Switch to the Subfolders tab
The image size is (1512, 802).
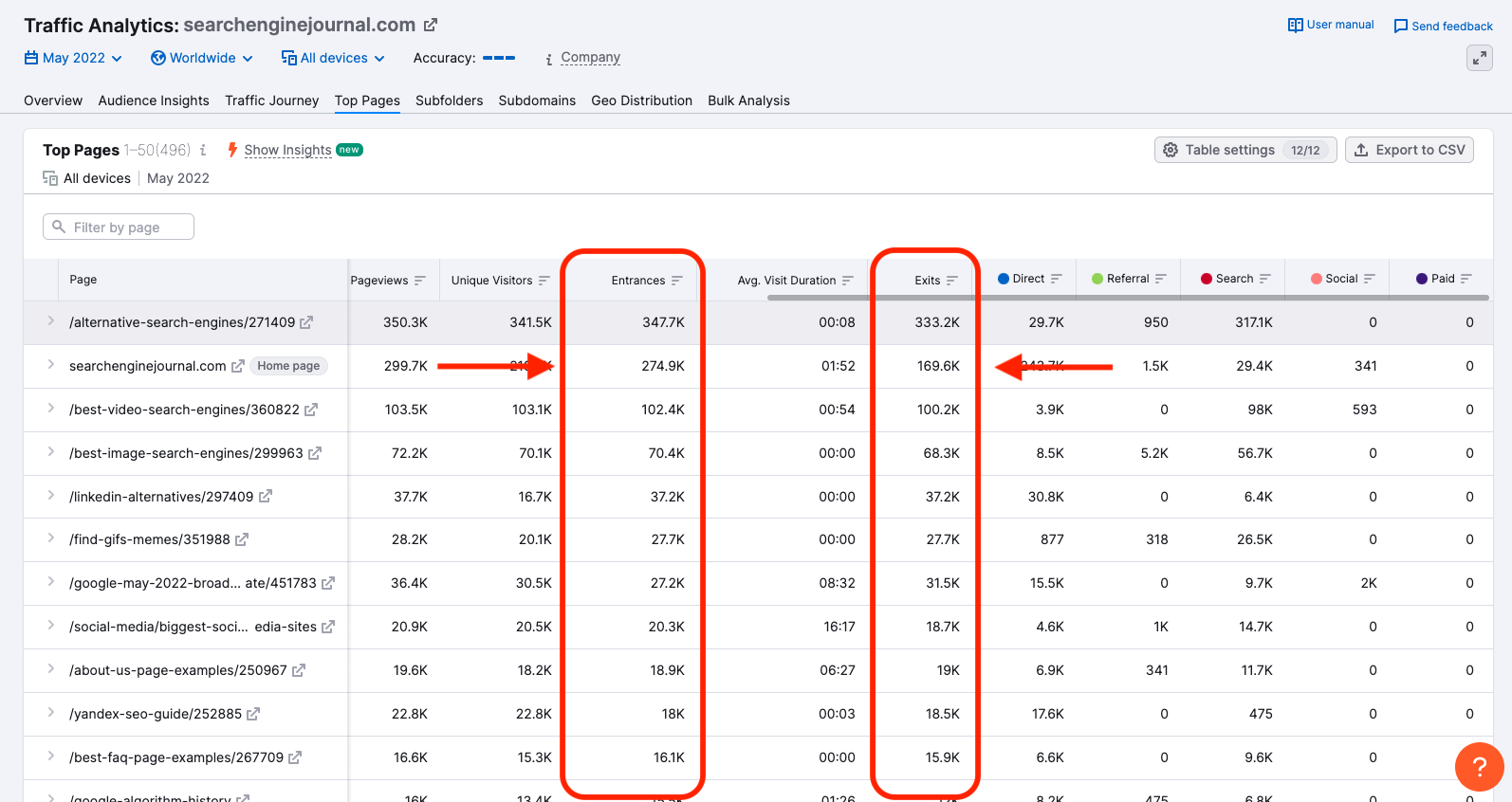(450, 100)
